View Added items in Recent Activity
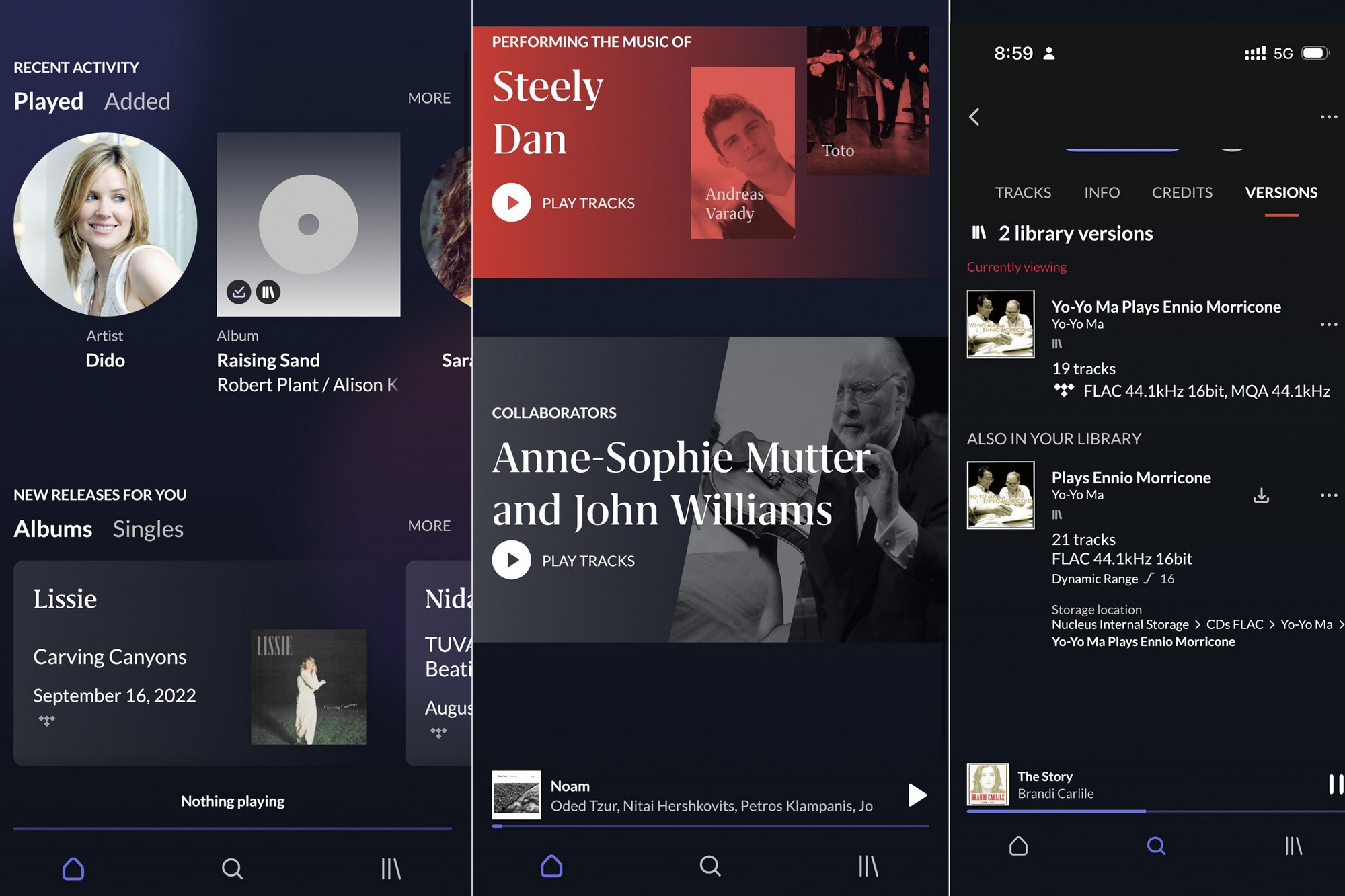This screenshot has height=896, width=1345. click(137, 101)
